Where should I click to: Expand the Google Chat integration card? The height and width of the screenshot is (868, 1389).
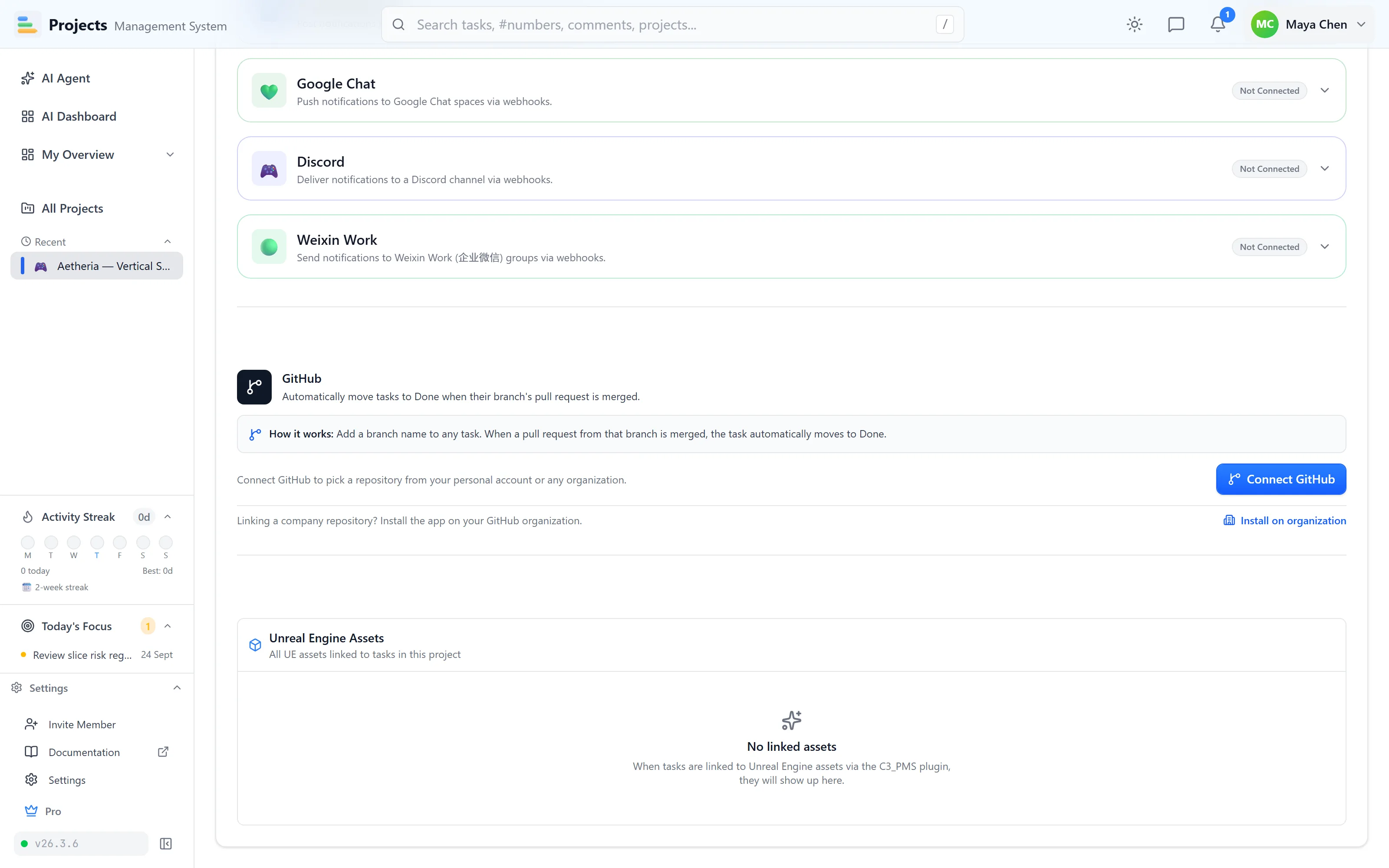[1325, 91]
